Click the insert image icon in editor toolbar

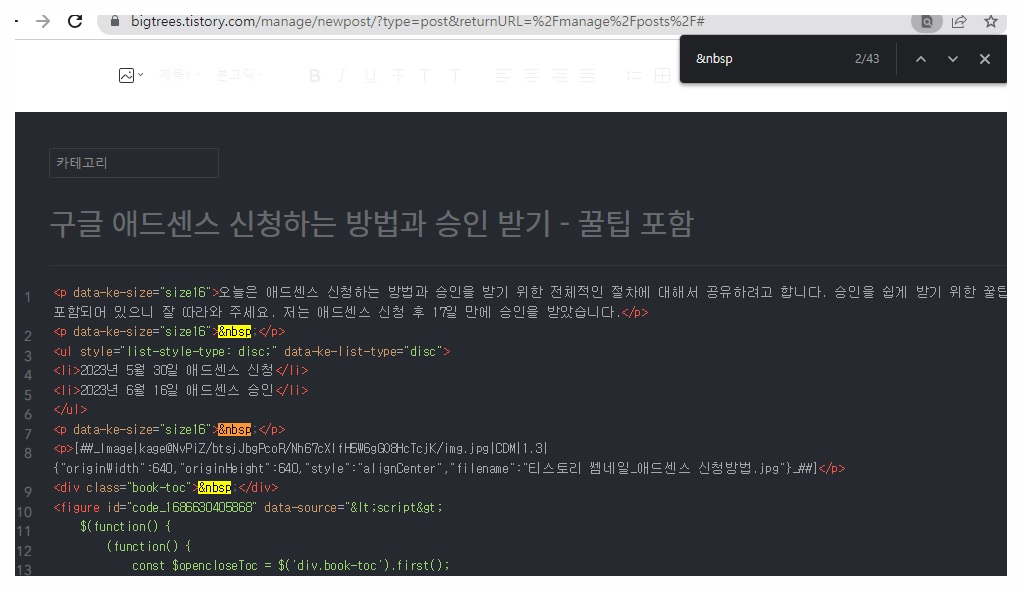[x=126, y=76]
